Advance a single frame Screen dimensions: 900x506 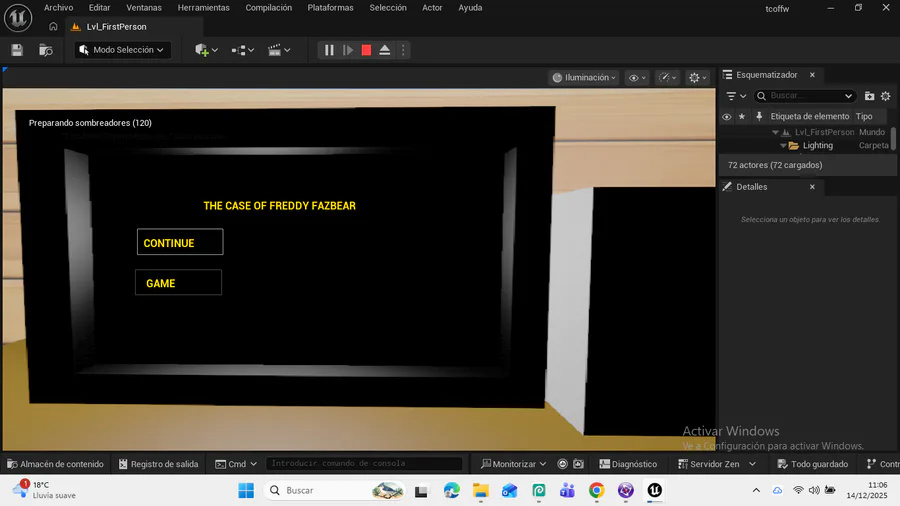(348, 50)
